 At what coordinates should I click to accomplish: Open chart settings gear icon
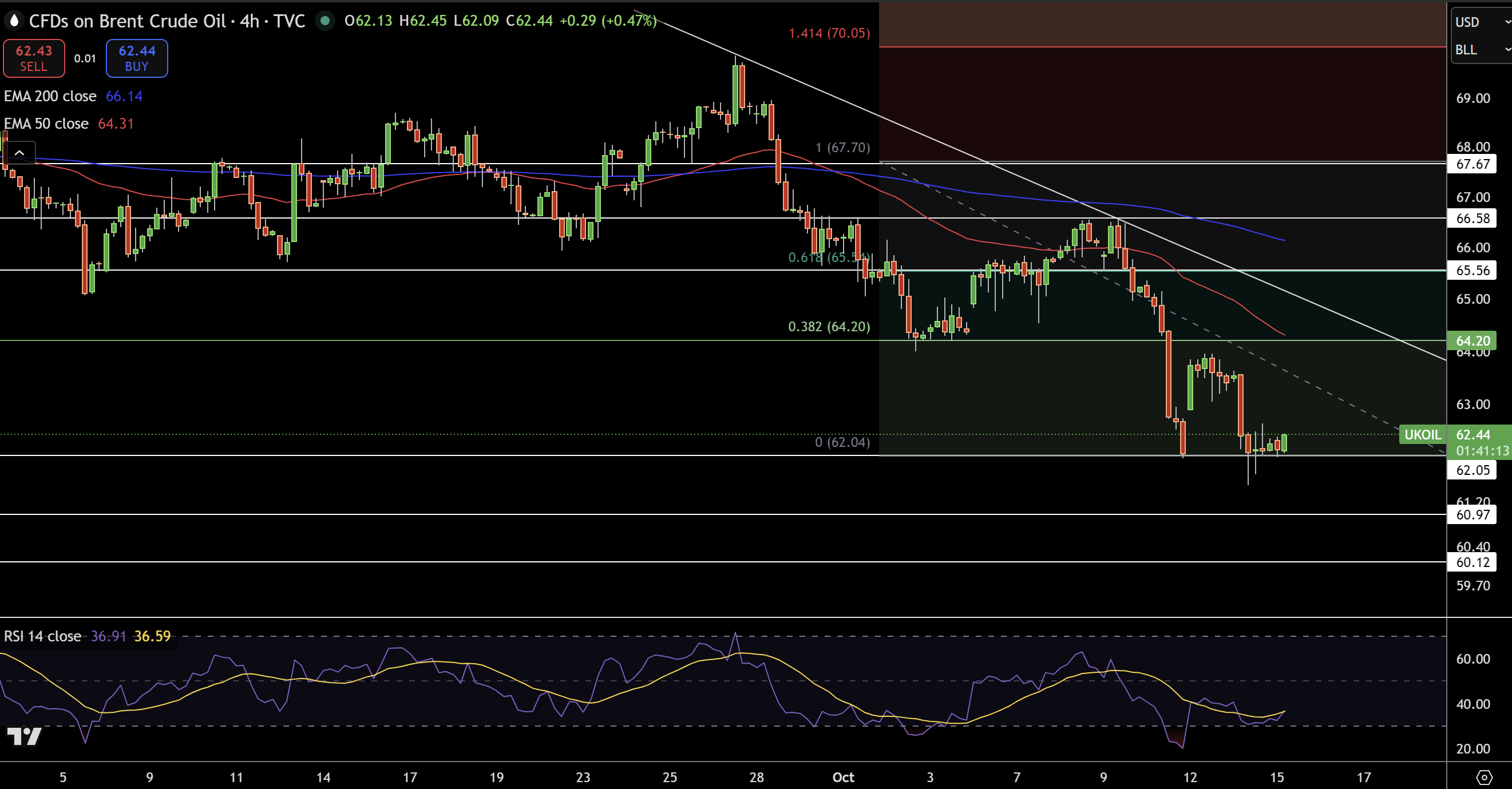(x=1483, y=777)
